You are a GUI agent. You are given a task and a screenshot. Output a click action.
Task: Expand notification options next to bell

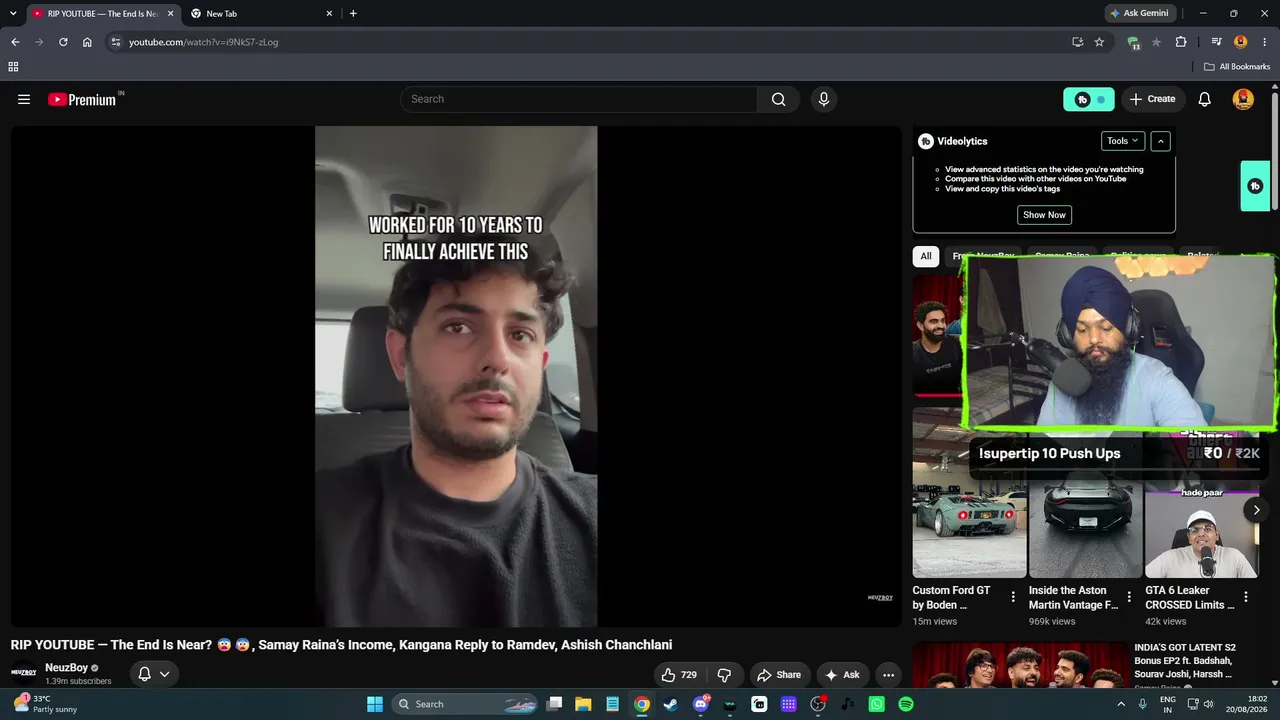click(165, 674)
